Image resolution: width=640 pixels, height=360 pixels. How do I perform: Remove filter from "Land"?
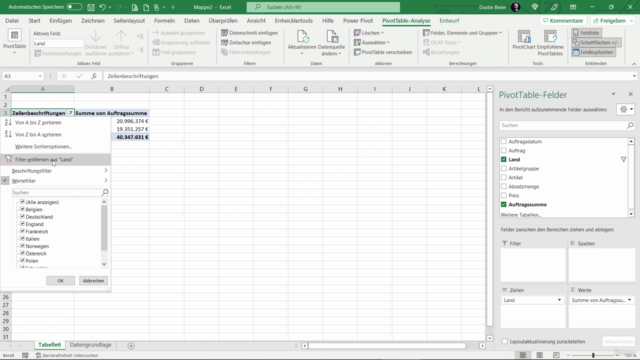pyautogui.click(x=56, y=160)
